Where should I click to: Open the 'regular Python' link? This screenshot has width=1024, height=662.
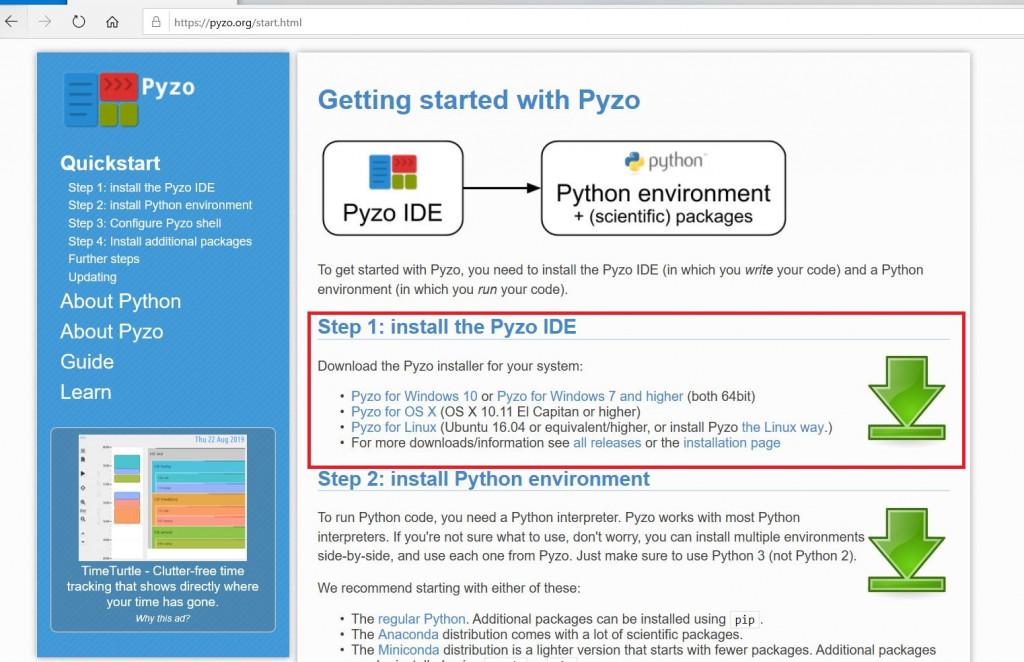421,619
